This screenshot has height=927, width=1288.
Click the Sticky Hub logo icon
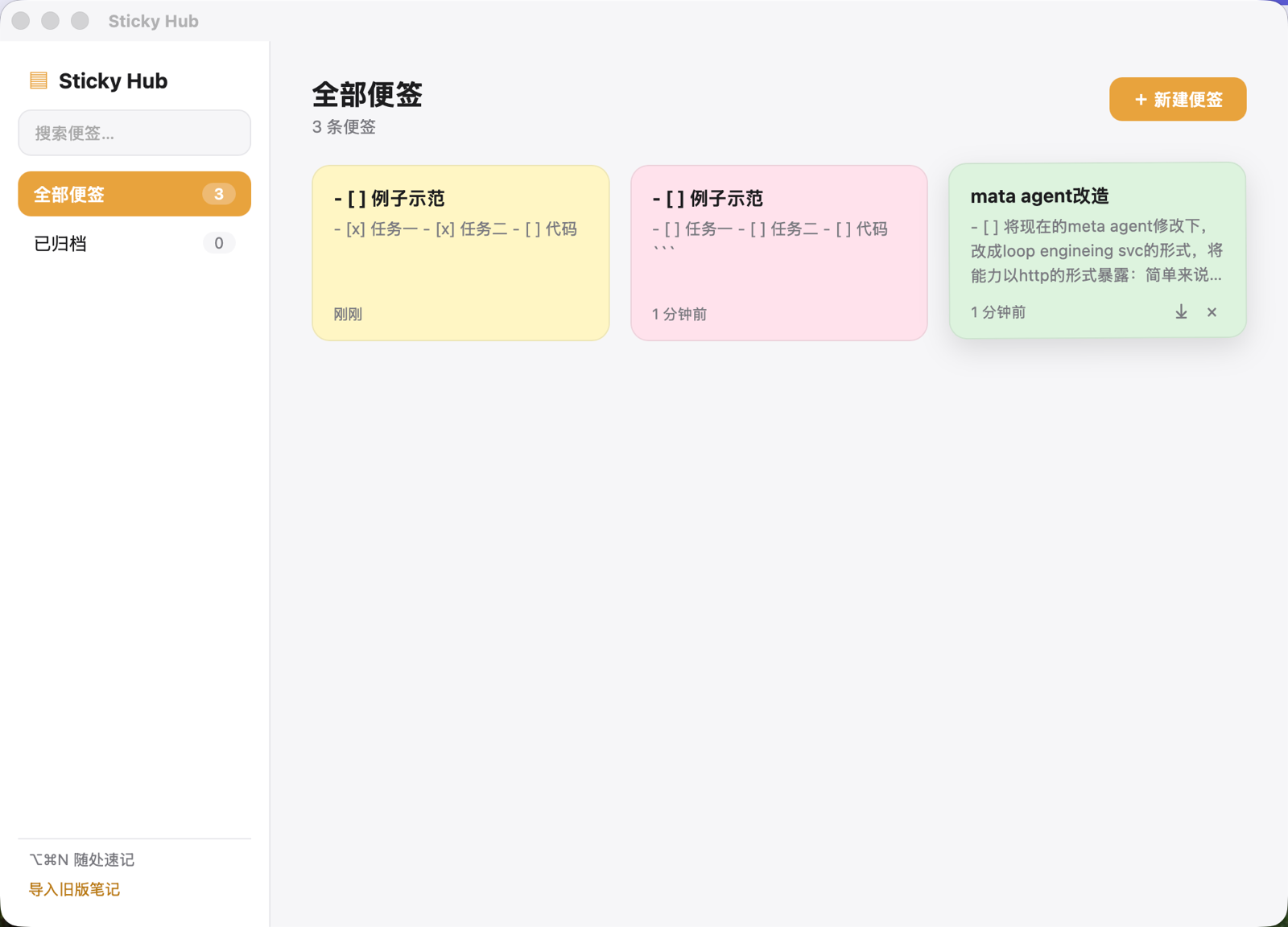[38, 80]
